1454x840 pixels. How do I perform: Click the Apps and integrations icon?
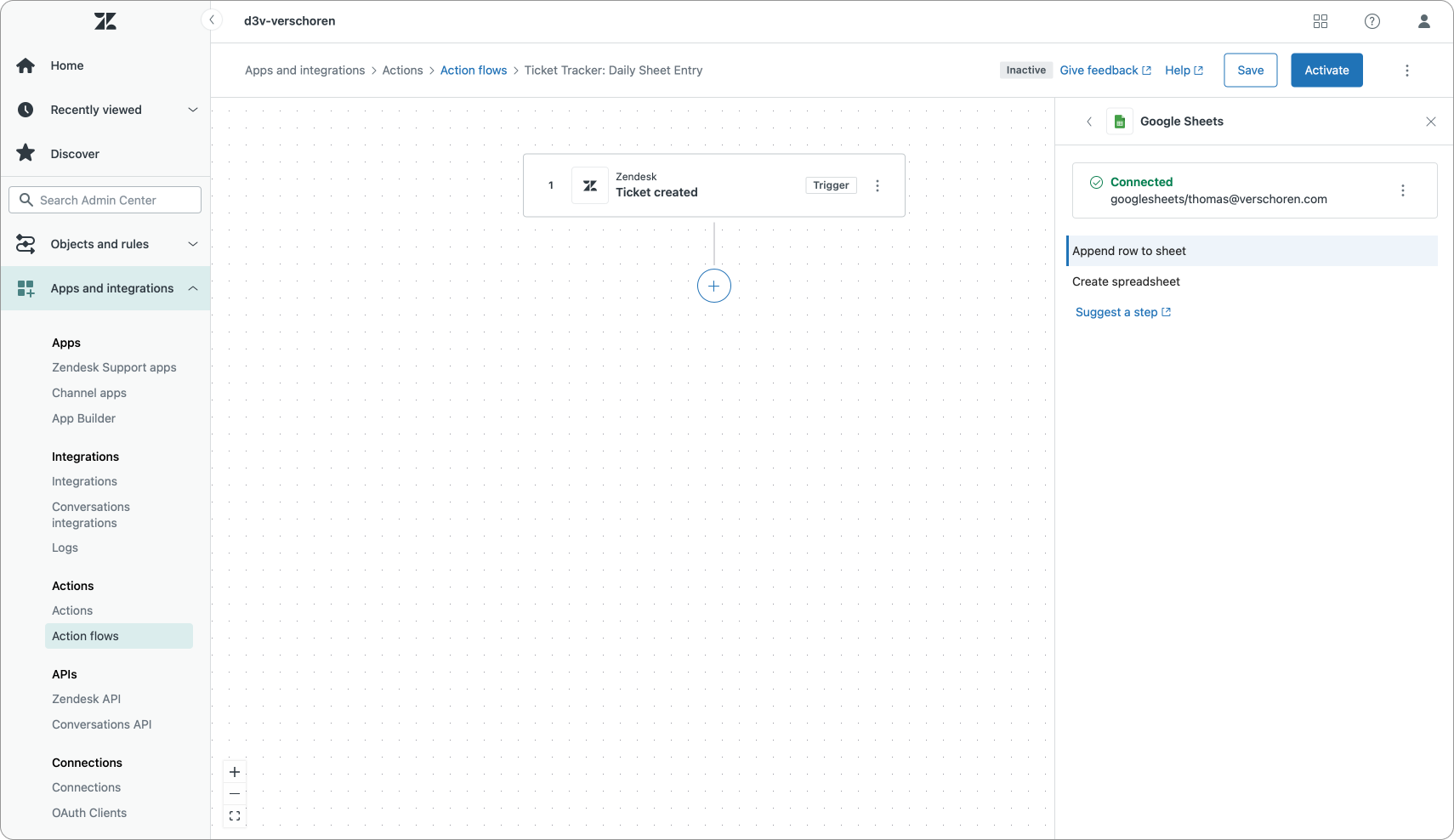point(26,288)
